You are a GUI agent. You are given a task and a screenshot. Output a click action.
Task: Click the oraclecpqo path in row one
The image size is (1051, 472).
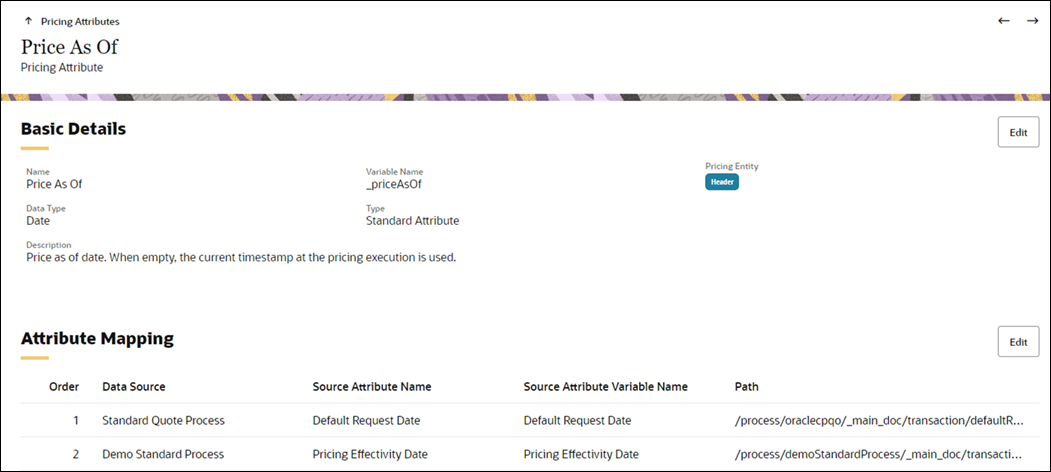click(x=886, y=420)
